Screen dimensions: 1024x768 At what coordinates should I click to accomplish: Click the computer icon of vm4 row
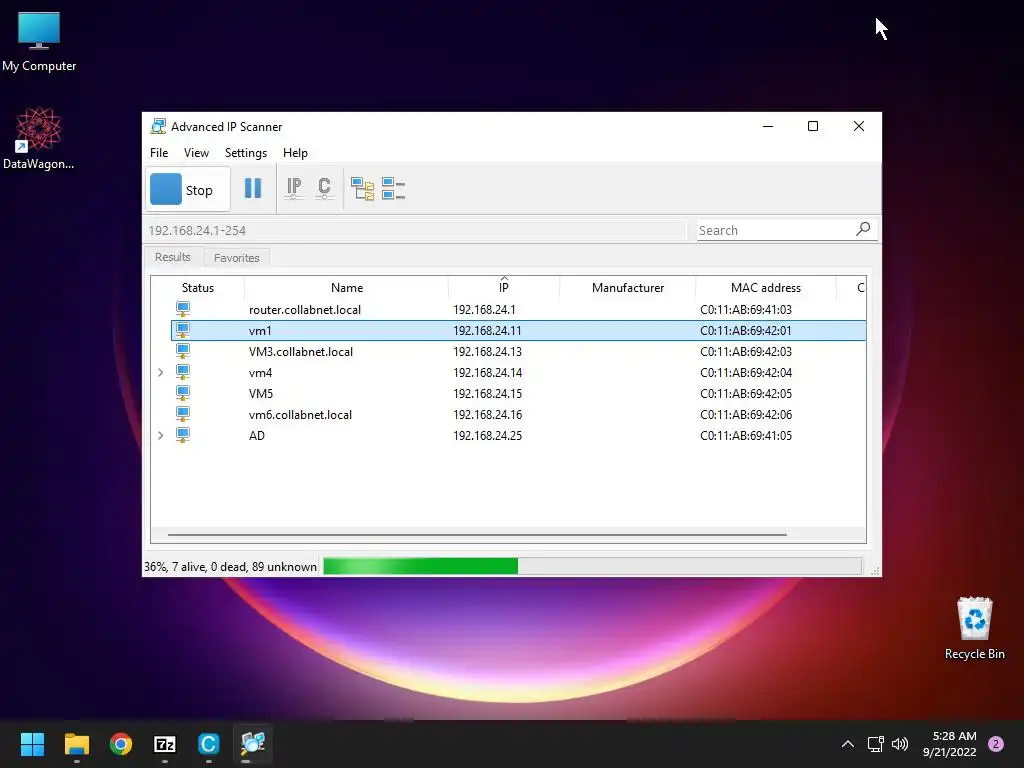click(x=183, y=372)
